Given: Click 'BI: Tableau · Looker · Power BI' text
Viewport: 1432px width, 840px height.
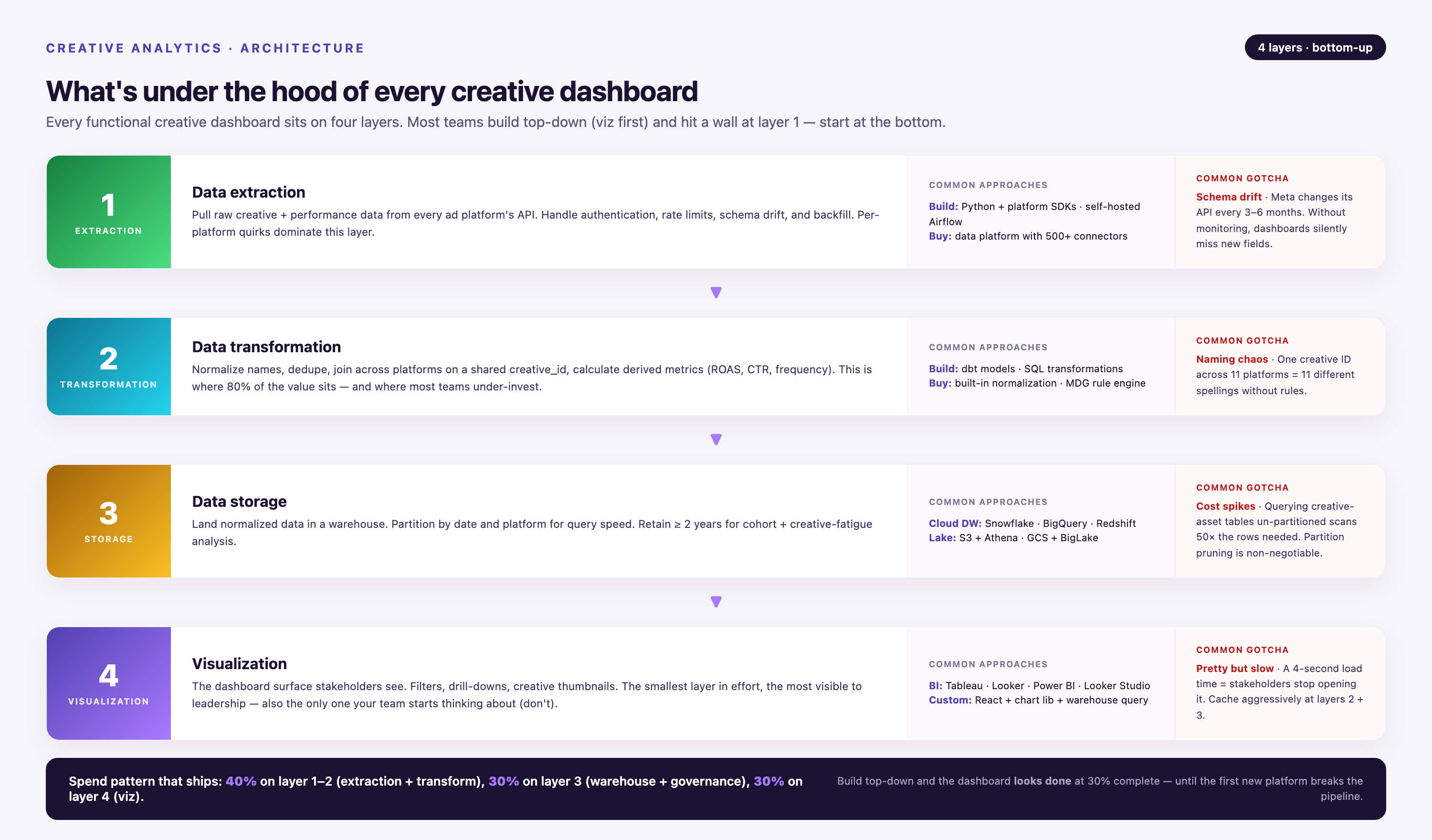Looking at the screenshot, I should point(1039,685).
